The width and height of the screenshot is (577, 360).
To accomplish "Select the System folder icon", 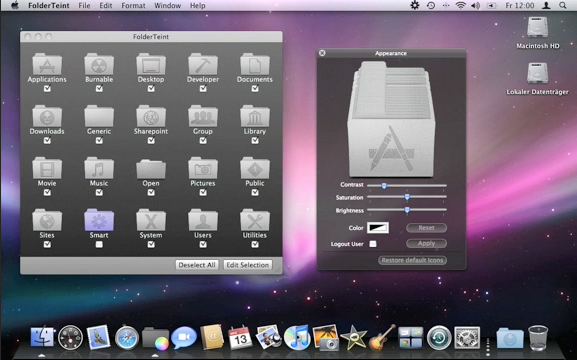I will [151, 220].
